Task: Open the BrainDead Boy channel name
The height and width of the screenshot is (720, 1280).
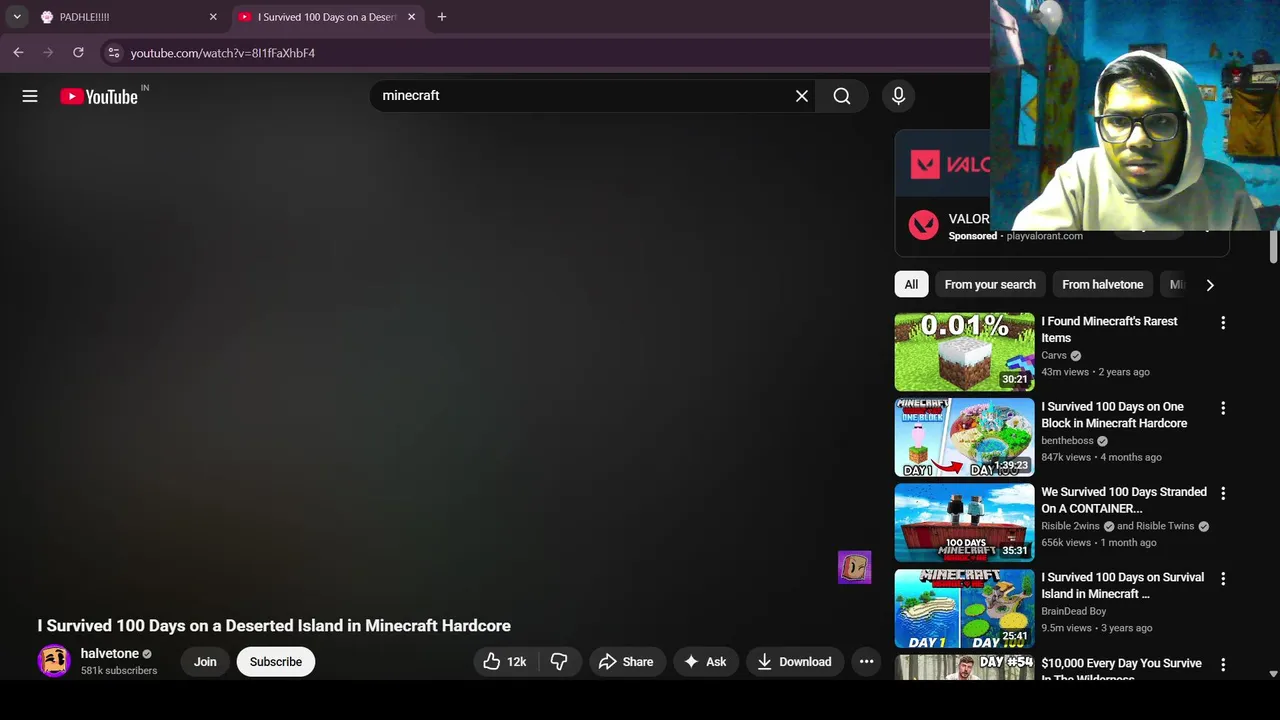Action: click(x=1073, y=611)
